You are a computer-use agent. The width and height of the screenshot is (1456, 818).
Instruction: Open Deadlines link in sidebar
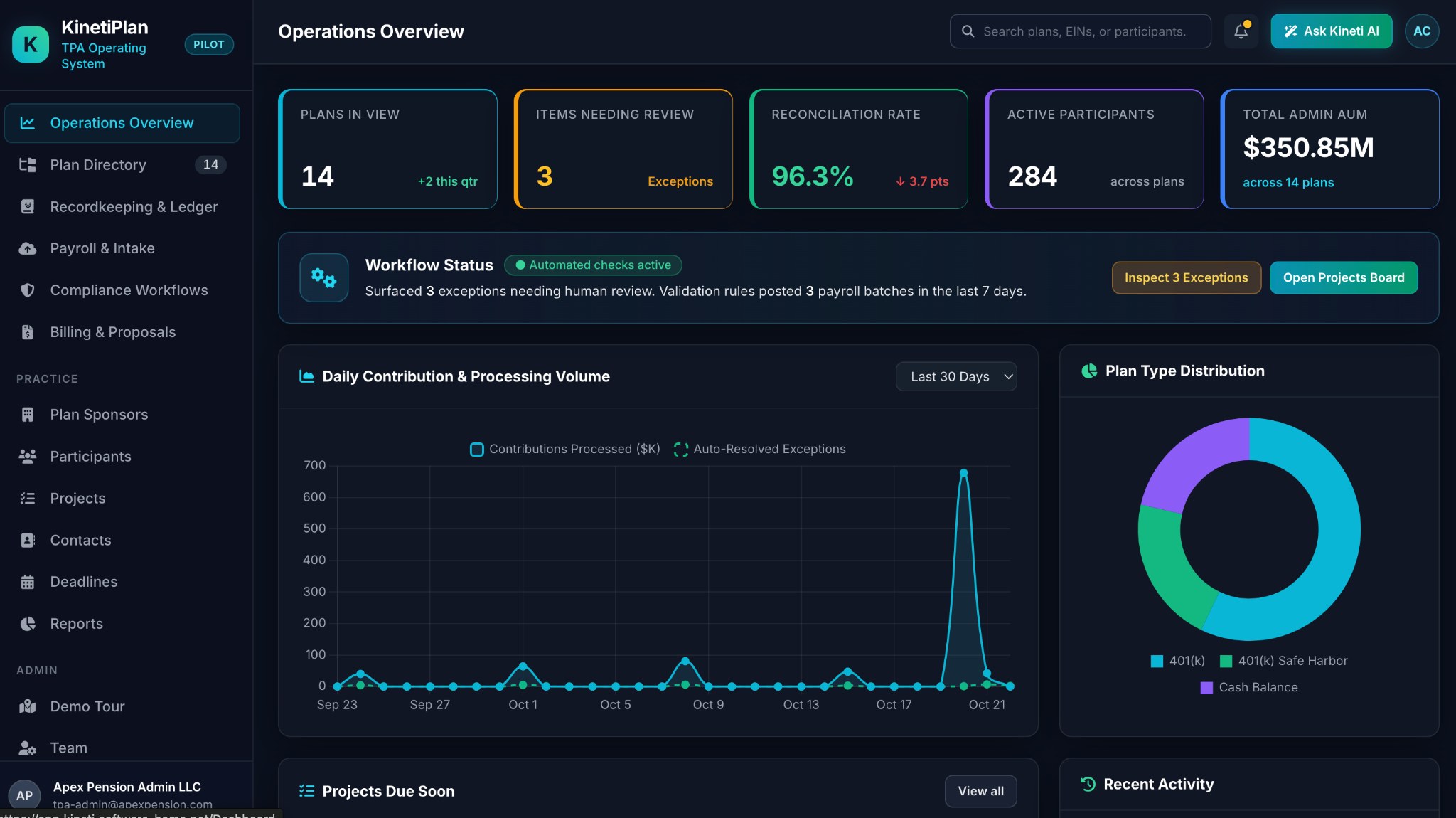point(122,582)
